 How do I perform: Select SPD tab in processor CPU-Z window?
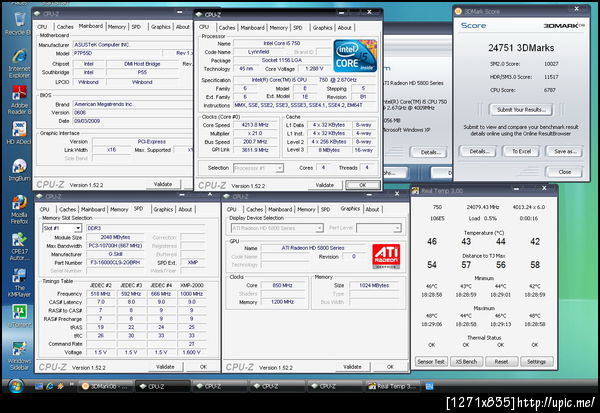click(298, 28)
